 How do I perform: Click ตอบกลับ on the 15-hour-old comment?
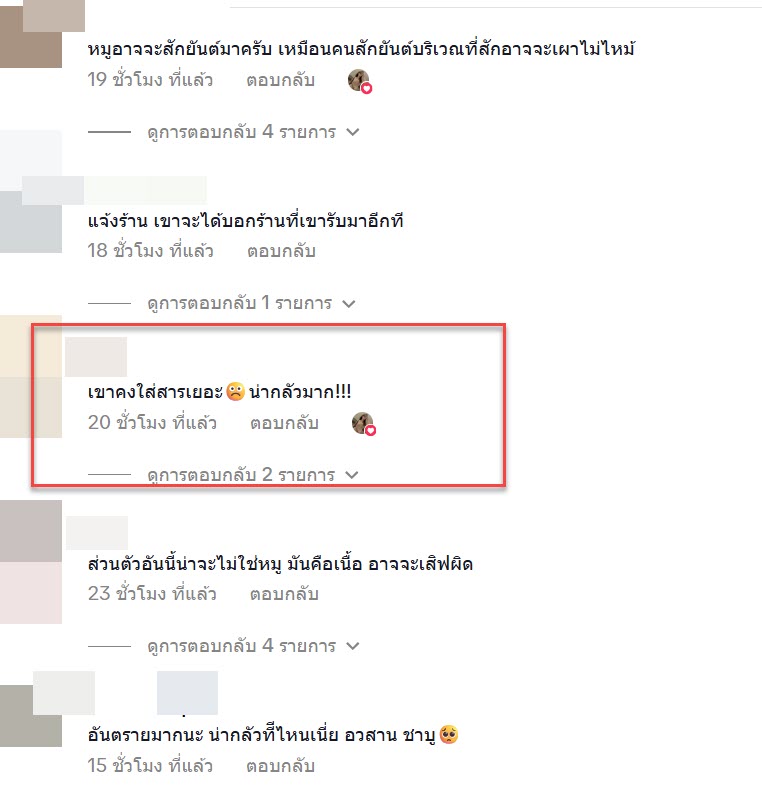pyautogui.click(x=280, y=766)
